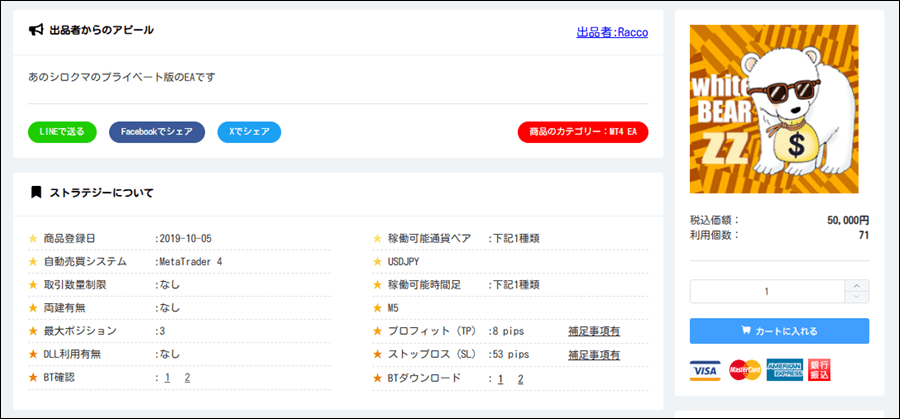900x419 pixels.
Task: Click the shopping cart icon in カートに入れる
Action: point(746,331)
